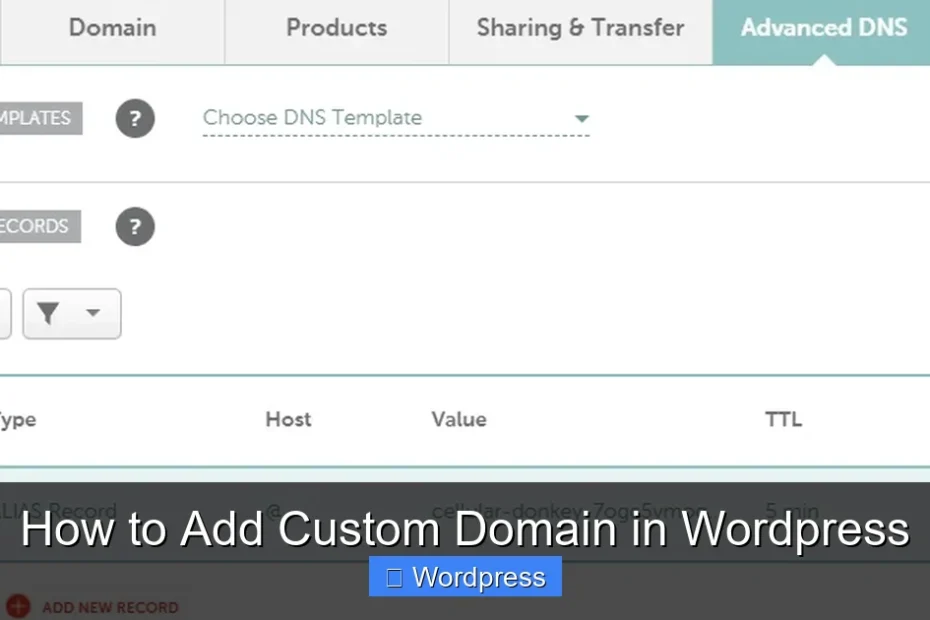Click the red plus Add New Record icon
Image resolution: width=930 pixels, height=620 pixels.
18,606
